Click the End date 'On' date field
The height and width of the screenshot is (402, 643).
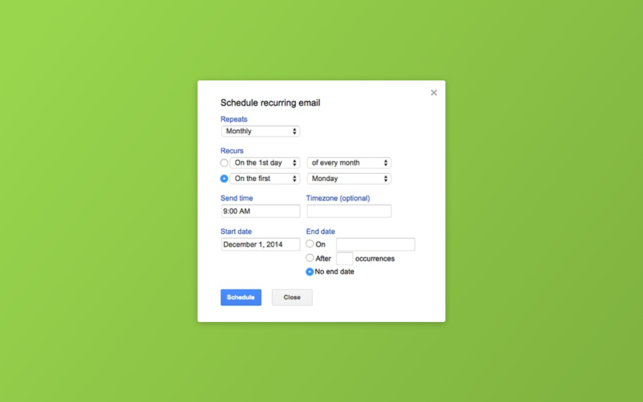click(x=375, y=244)
